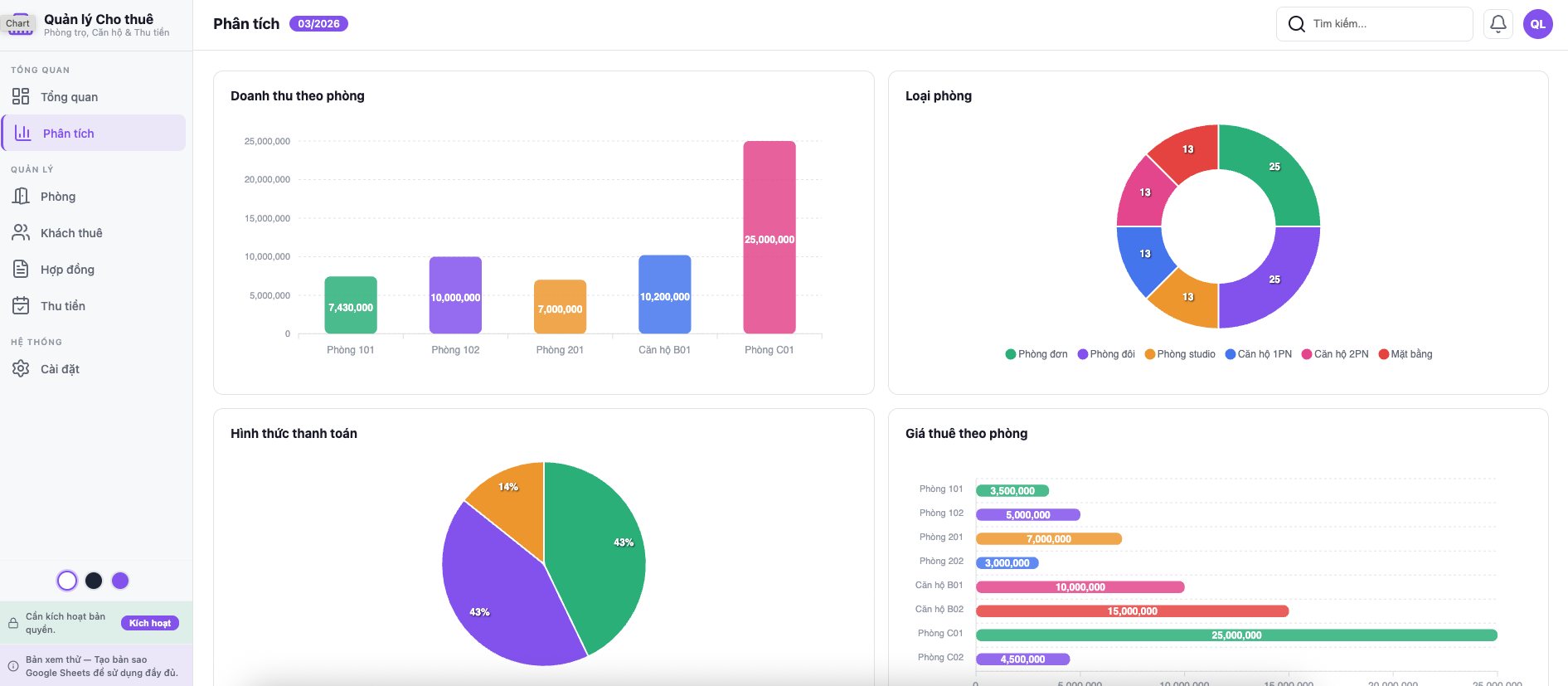Screen dimensions: 1568x686
Task: Select the purple theme color swatch
Action: [x=120, y=581]
